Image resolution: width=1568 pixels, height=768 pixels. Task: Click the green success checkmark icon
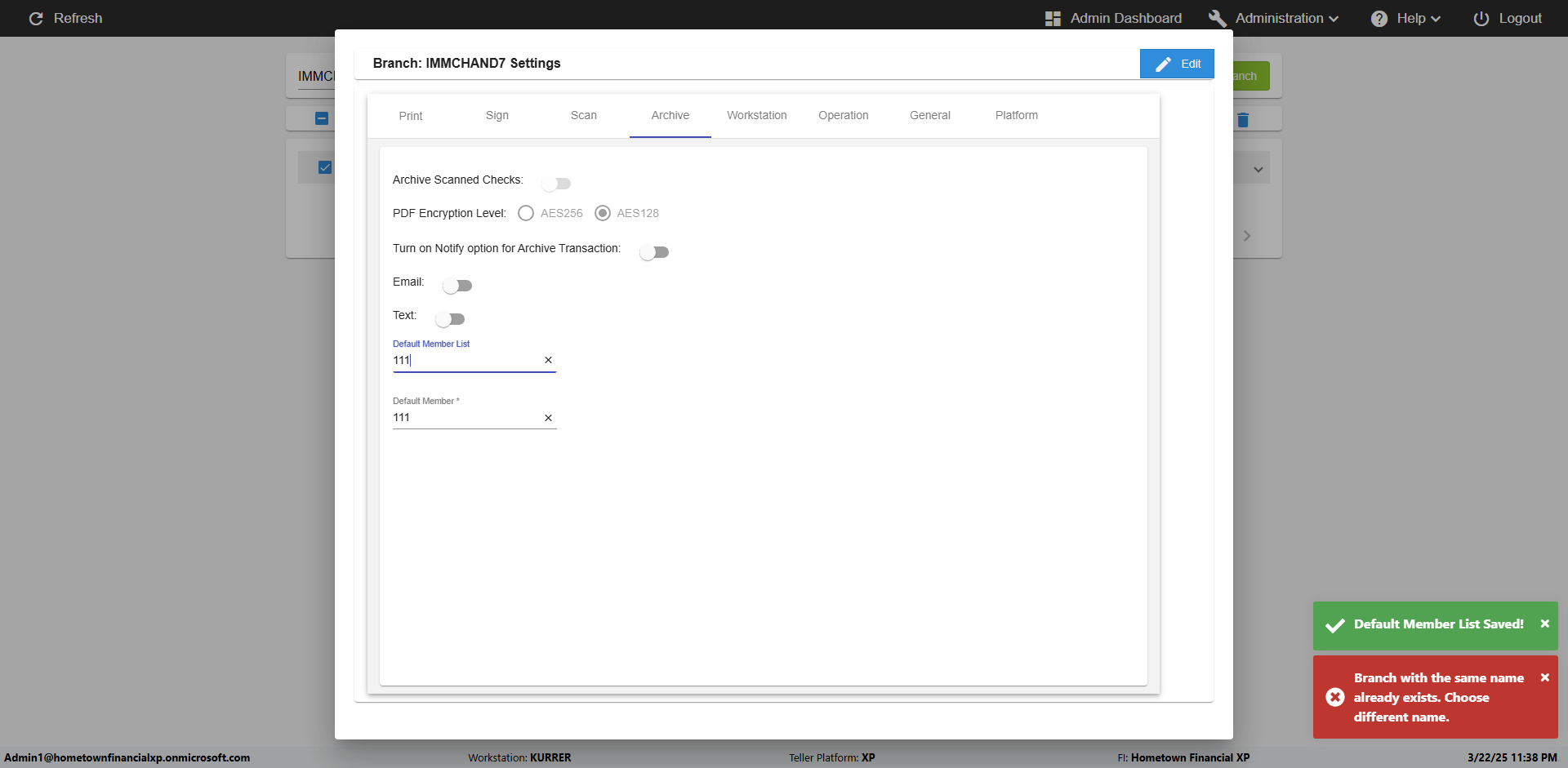coord(1335,625)
